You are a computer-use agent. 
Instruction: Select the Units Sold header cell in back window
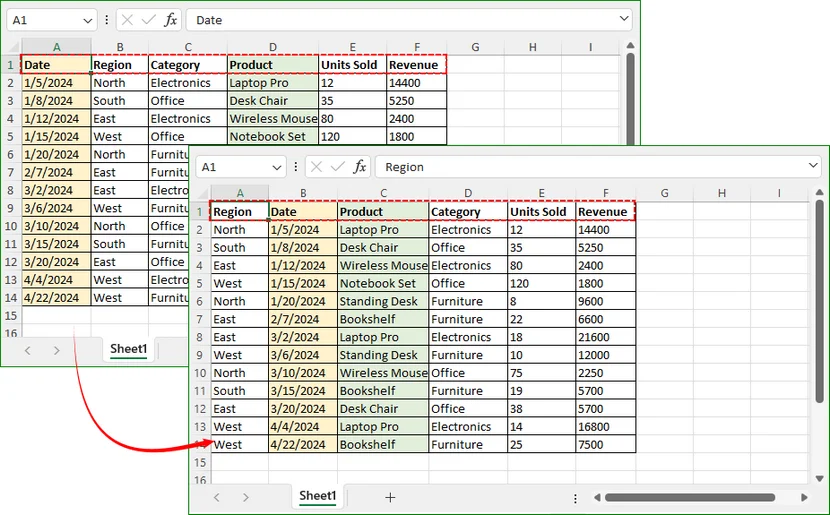click(353, 65)
